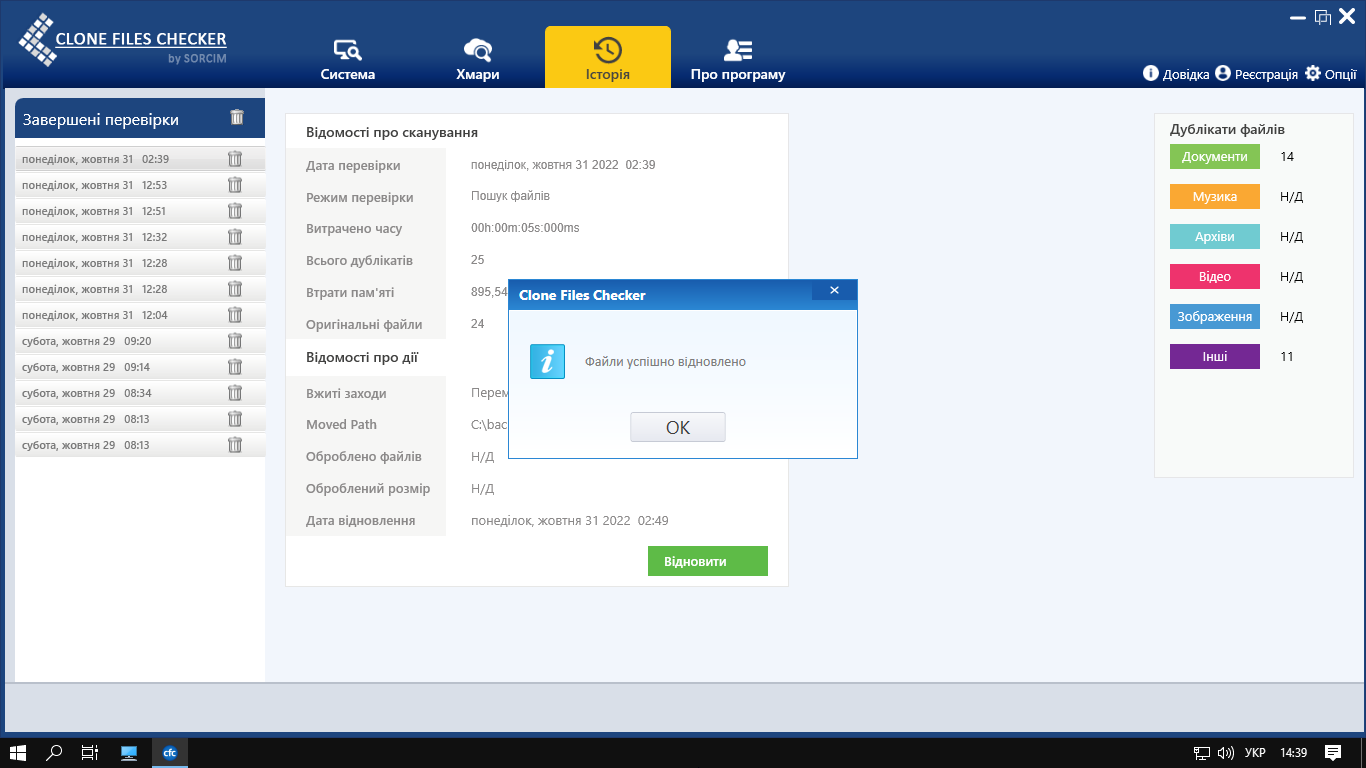Image resolution: width=1366 pixels, height=768 pixels.
Task: Confirm the dialog with OK
Action: click(677, 427)
